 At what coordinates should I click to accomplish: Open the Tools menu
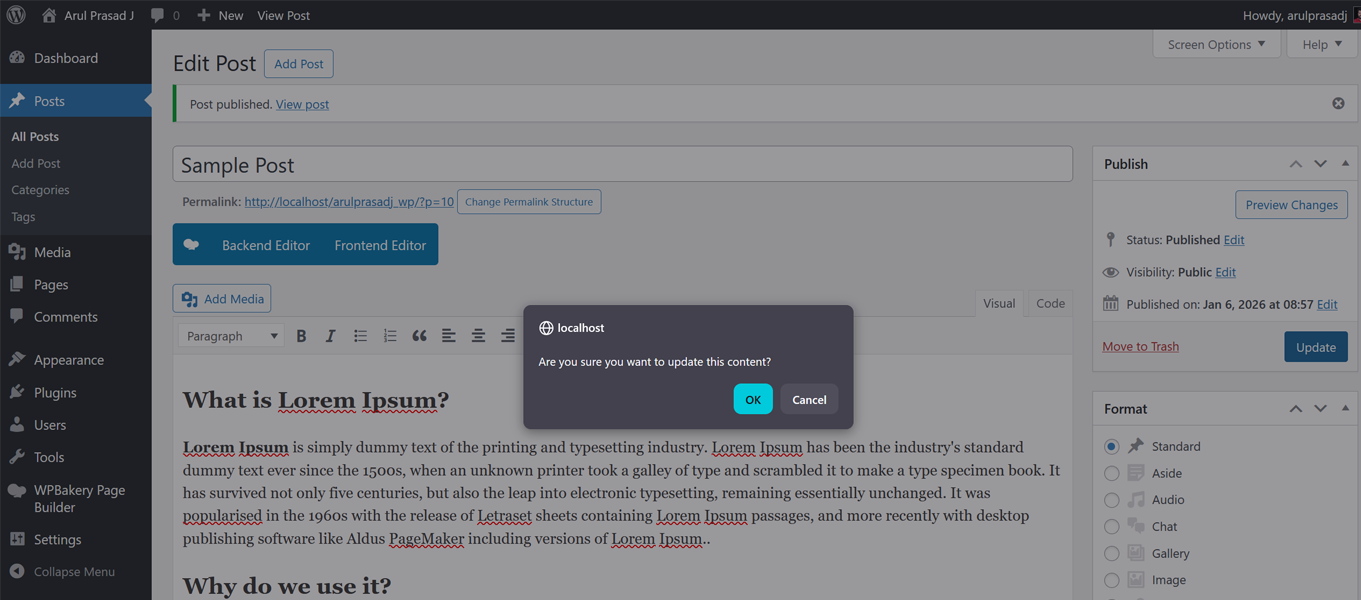pos(76,457)
